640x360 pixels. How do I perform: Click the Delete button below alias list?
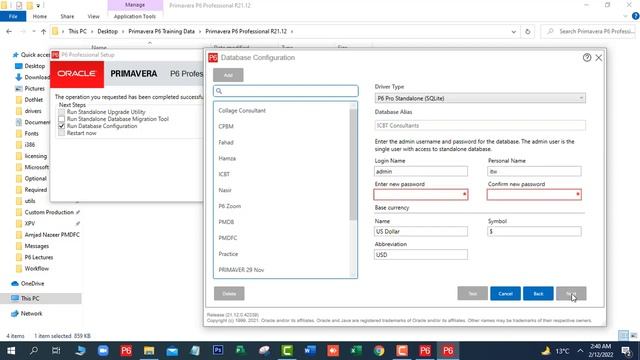pyautogui.click(x=229, y=293)
